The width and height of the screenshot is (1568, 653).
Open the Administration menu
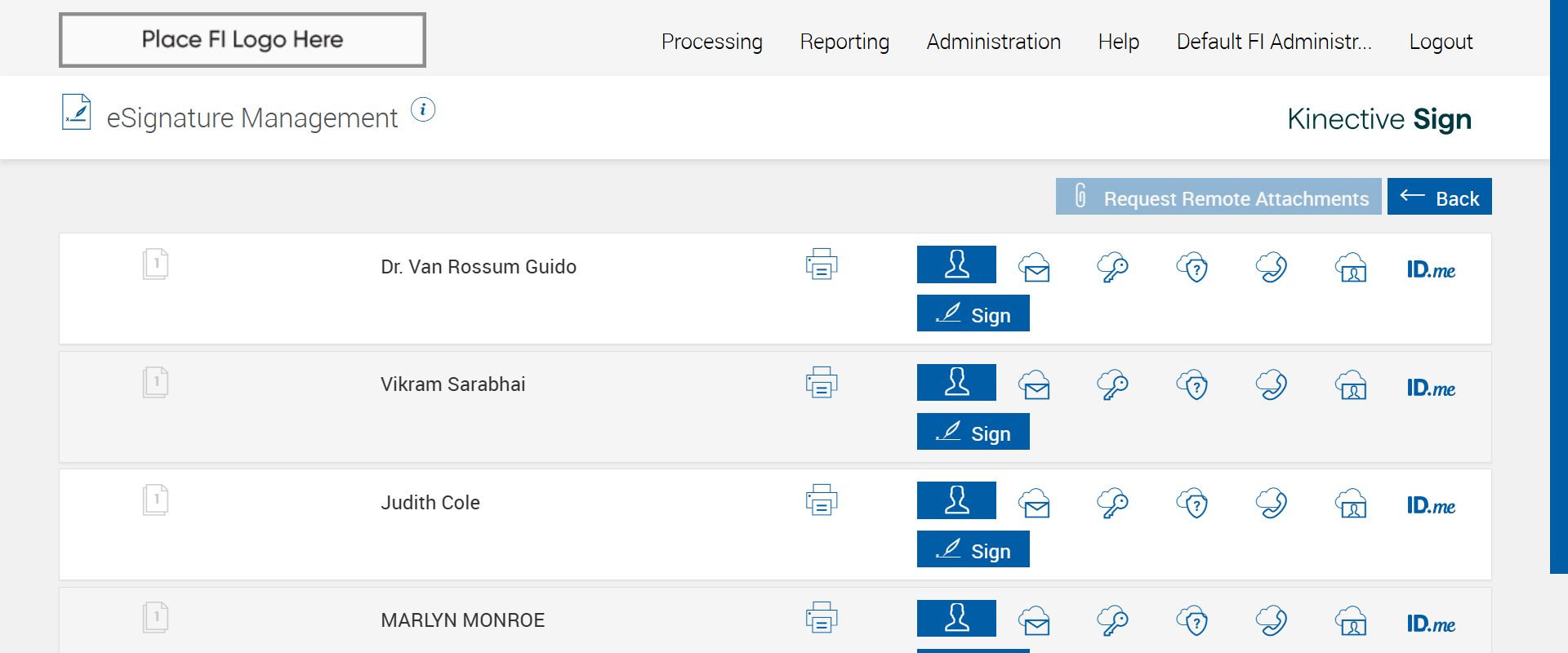pos(994,42)
